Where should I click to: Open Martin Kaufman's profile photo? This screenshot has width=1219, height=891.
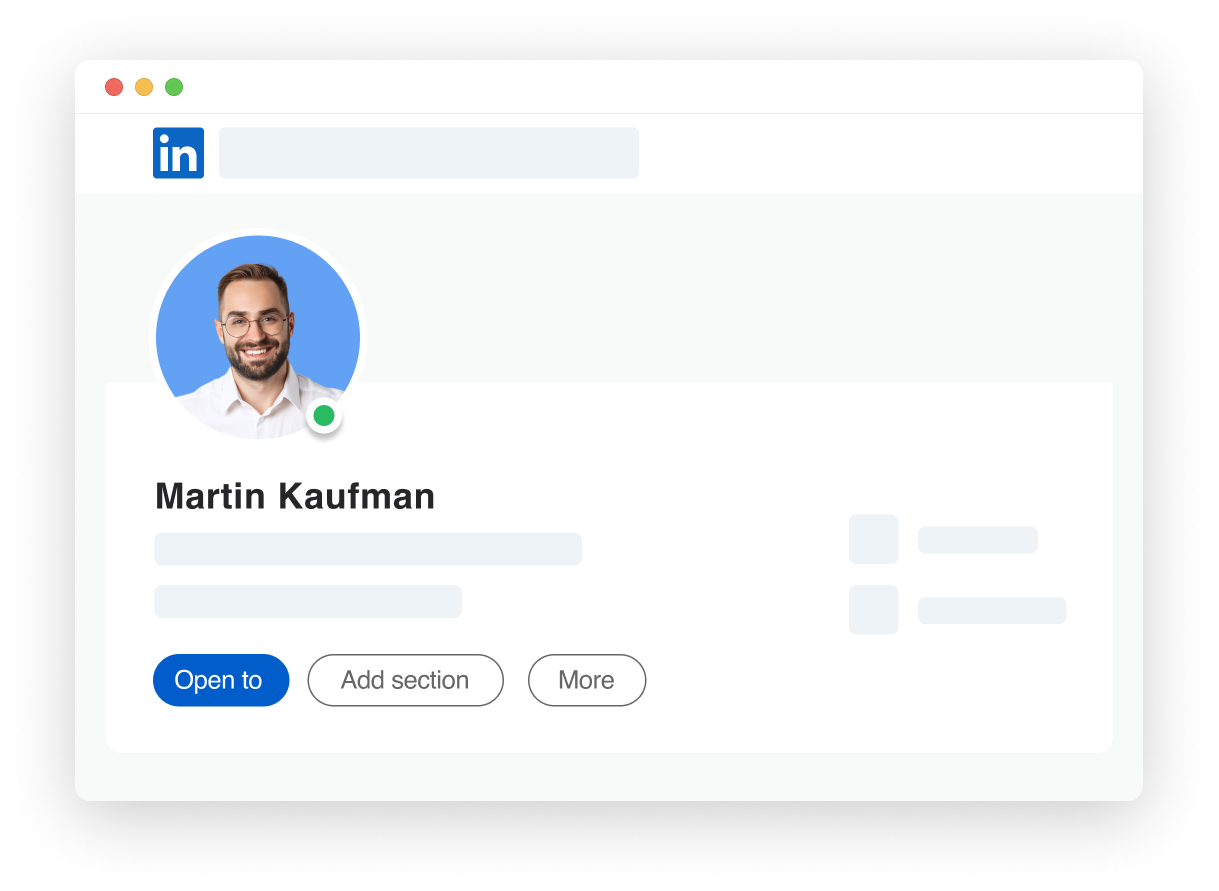click(x=258, y=337)
